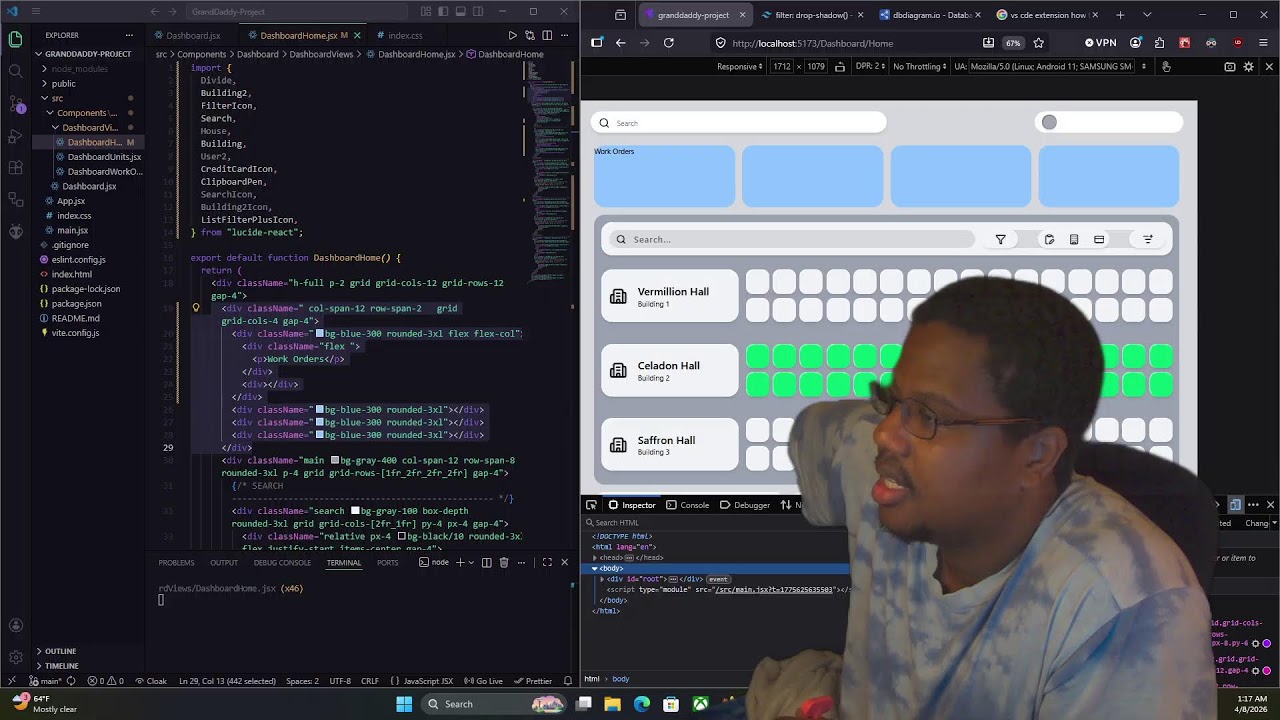
Task: Switch to the Dashboard.jsx editor tab
Action: coord(193,35)
